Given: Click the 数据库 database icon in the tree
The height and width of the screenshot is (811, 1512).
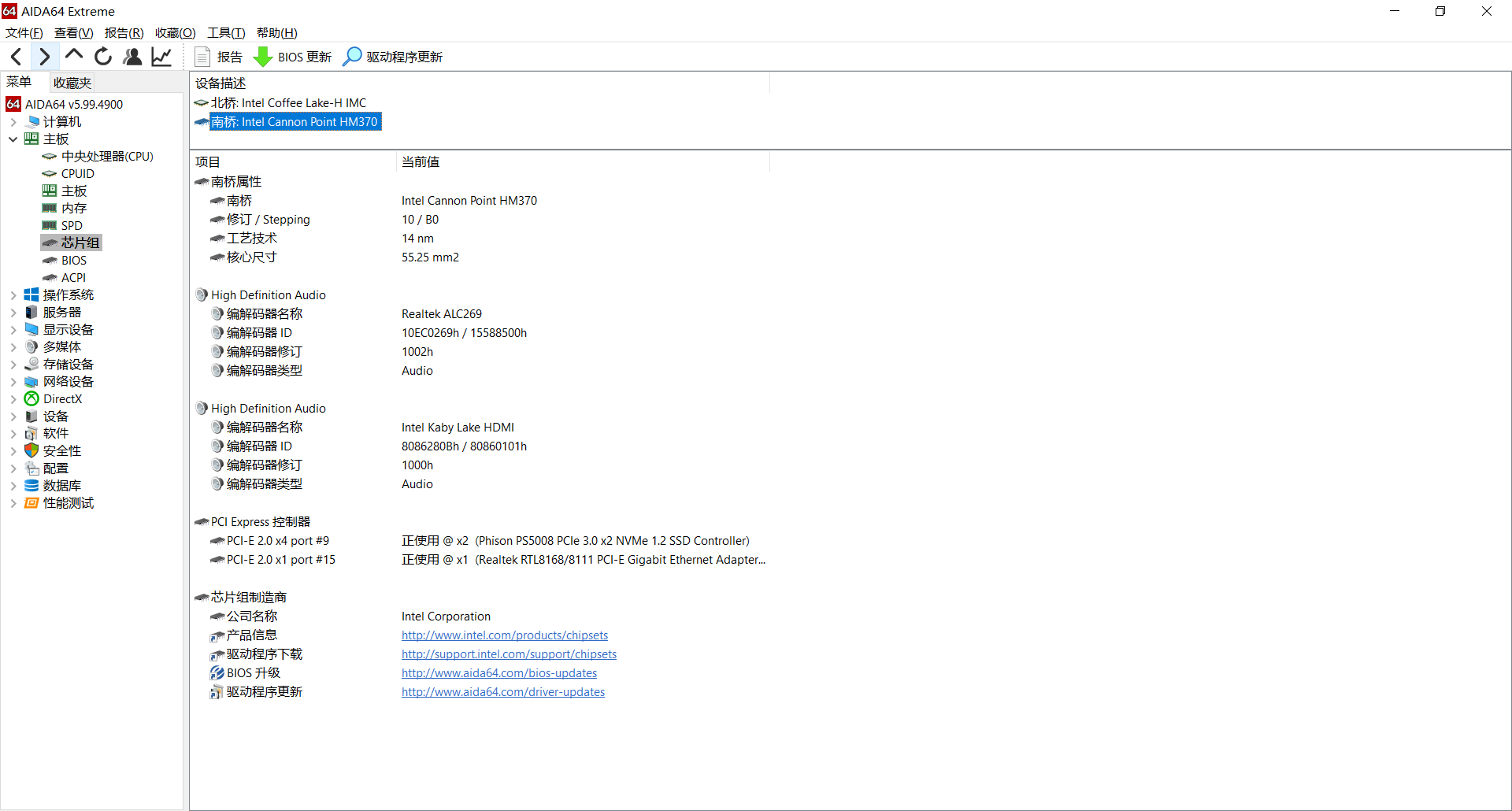Looking at the screenshot, I should (x=31, y=486).
